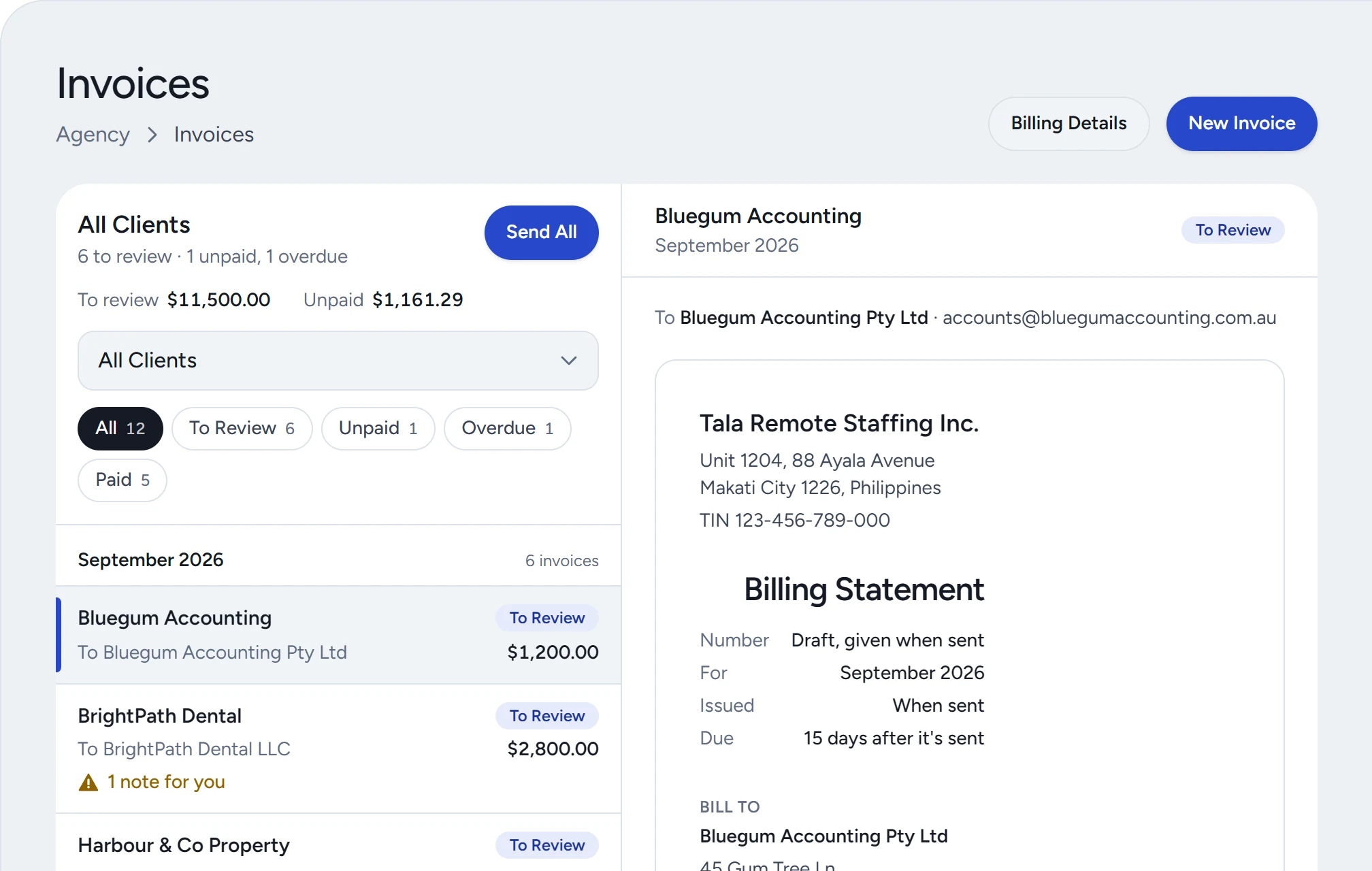Screen dimensions: 1372x871
Task: Open the All Clients dropdown
Action: pyautogui.click(x=338, y=361)
